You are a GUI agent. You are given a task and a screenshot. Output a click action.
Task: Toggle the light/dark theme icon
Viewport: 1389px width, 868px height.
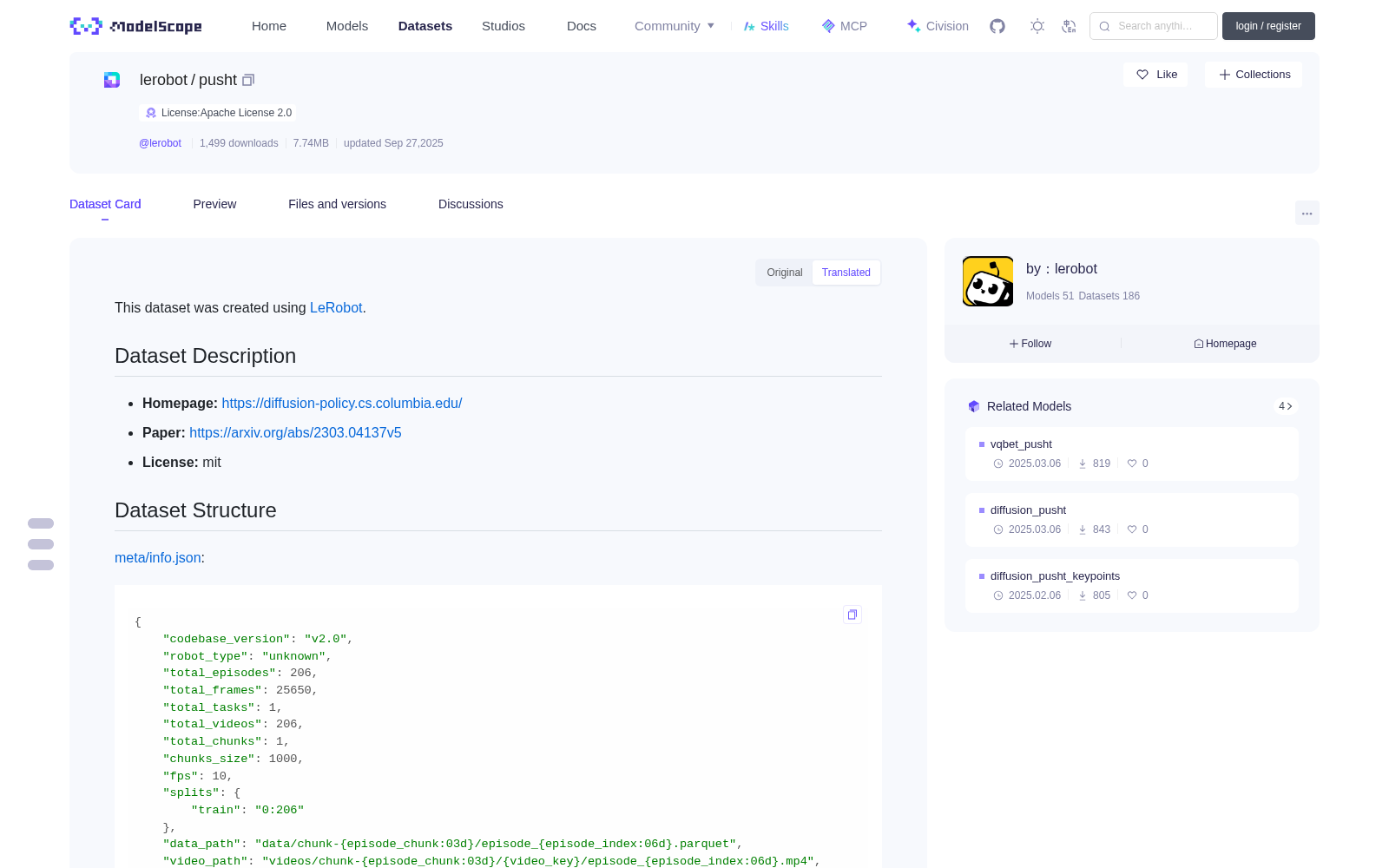(1037, 26)
